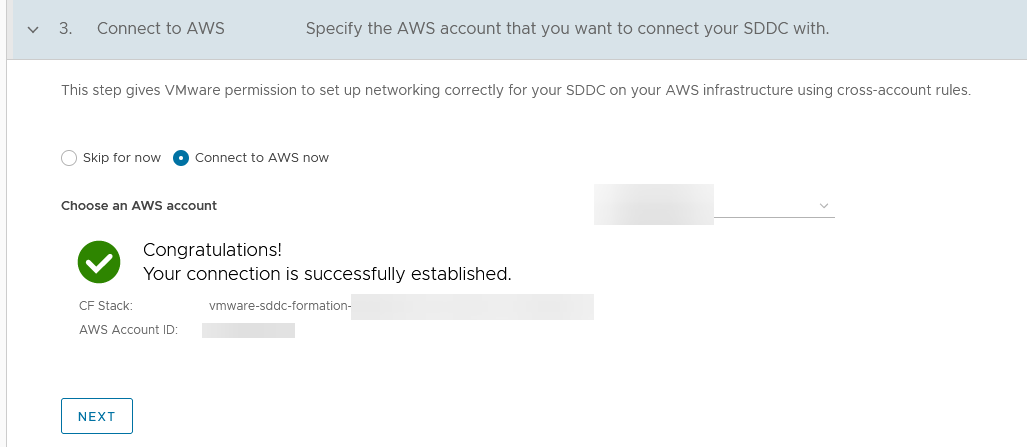The height and width of the screenshot is (447, 1027).
Task: Click the vmware-sddc-formation CF Stack name
Action: tap(401, 306)
